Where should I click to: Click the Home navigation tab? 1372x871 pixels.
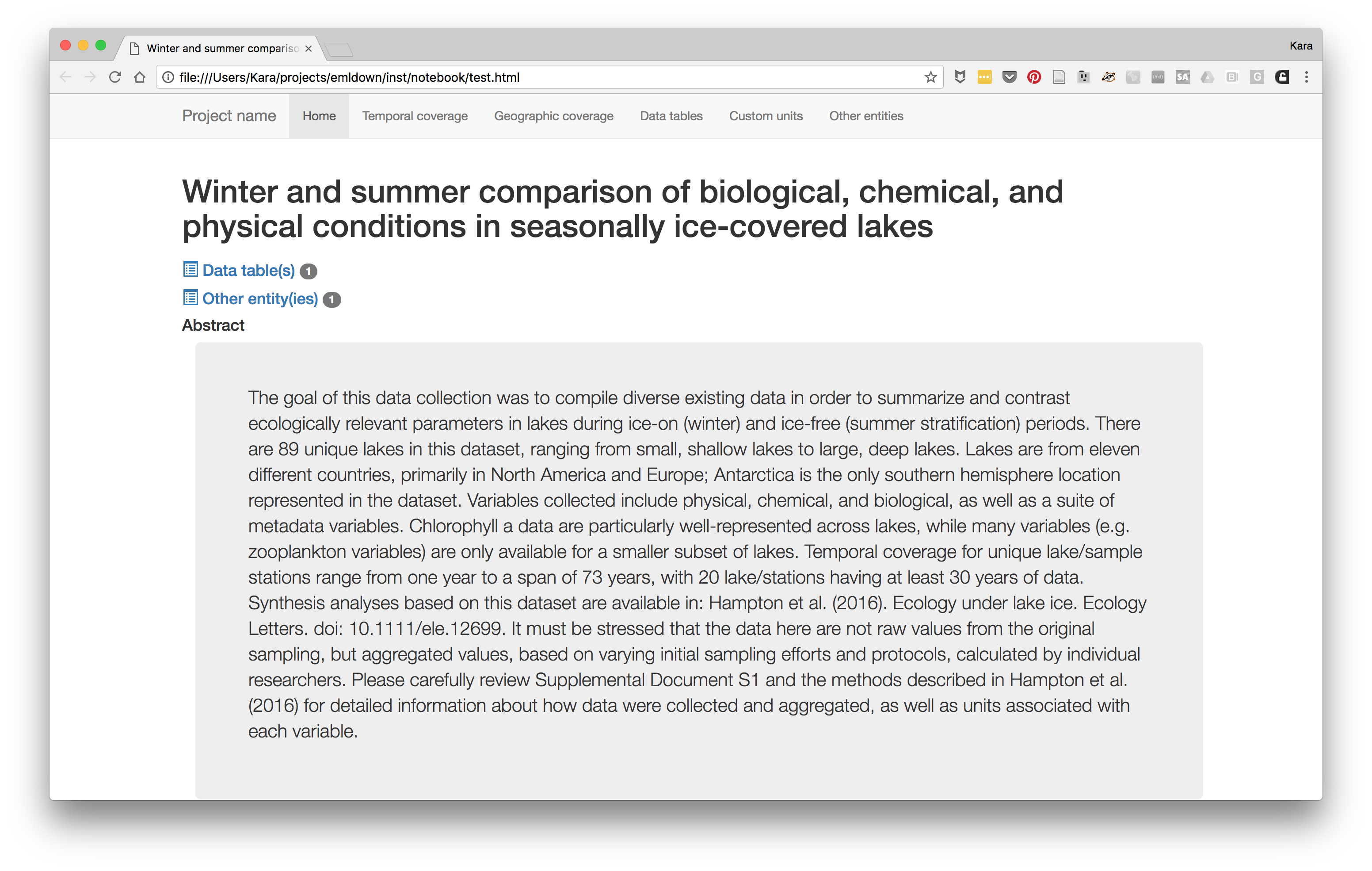point(319,116)
